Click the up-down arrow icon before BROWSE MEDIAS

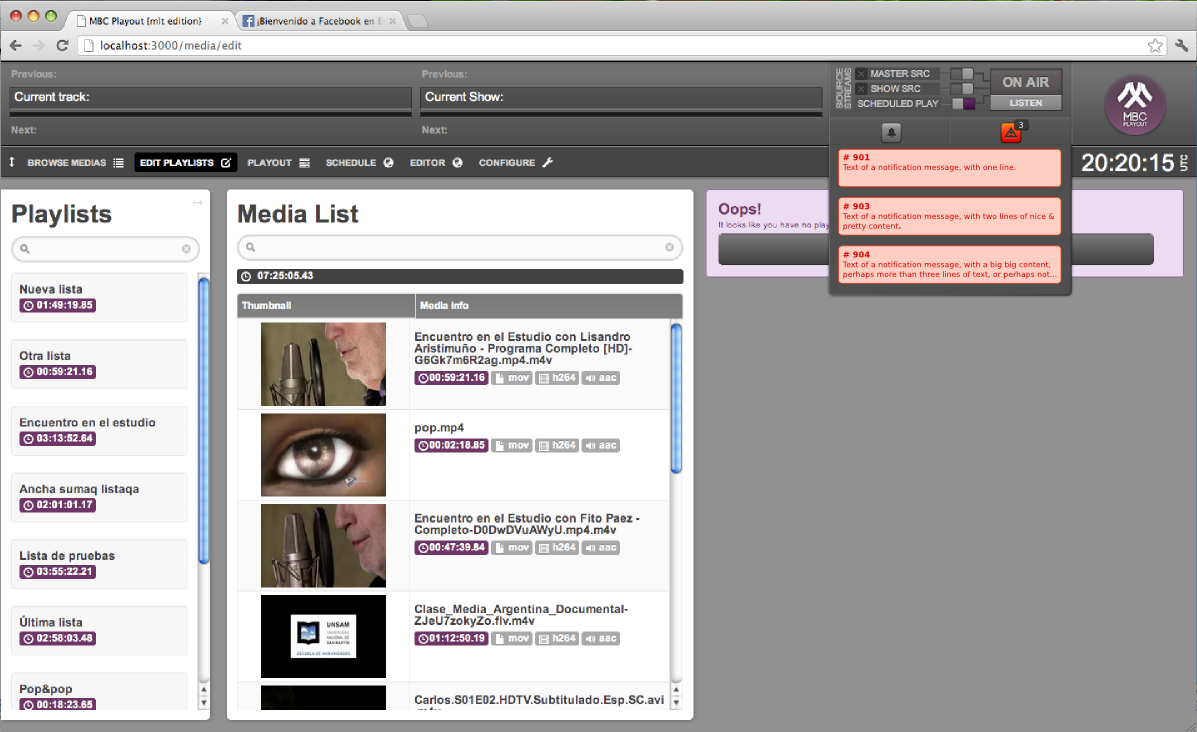(12, 163)
